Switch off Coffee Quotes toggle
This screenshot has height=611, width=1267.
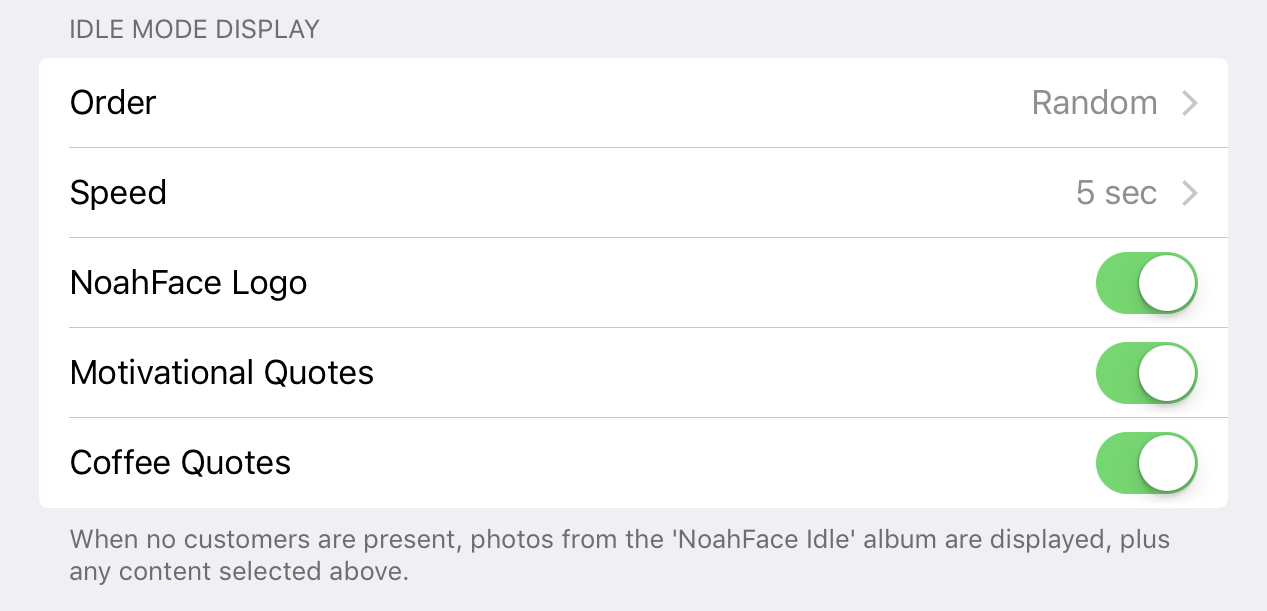point(1146,463)
